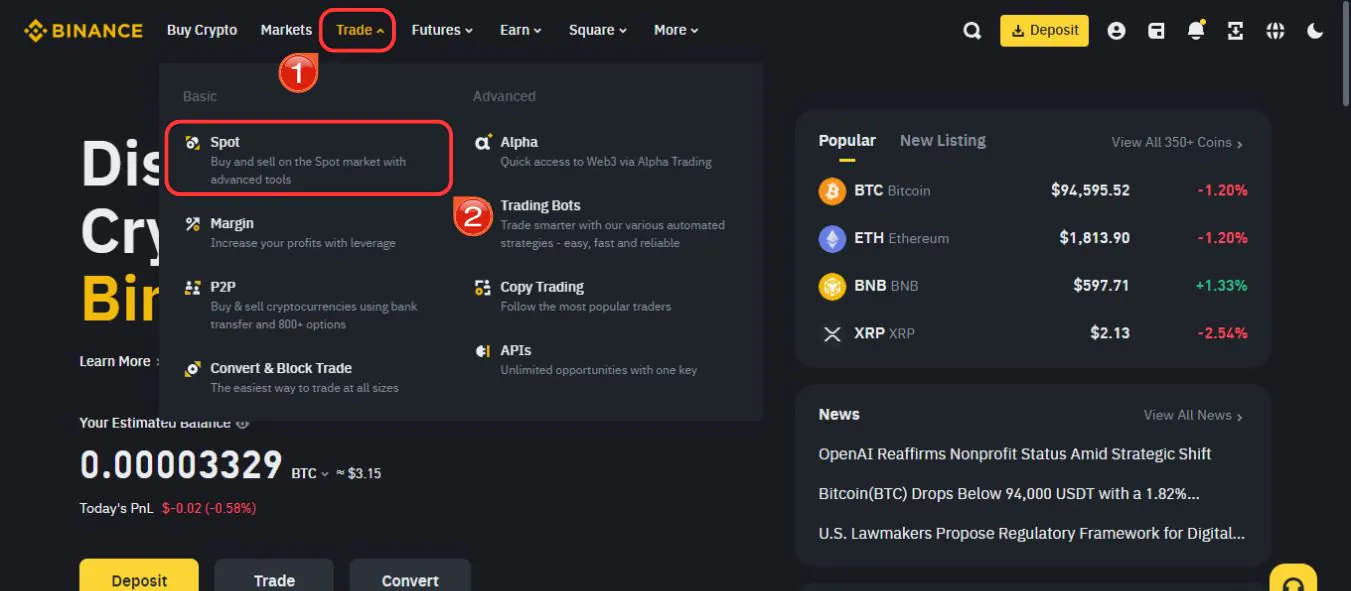The image size is (1351, 591).
Task: Expand the Futures dropdown menu
Action: coord(442,30)
